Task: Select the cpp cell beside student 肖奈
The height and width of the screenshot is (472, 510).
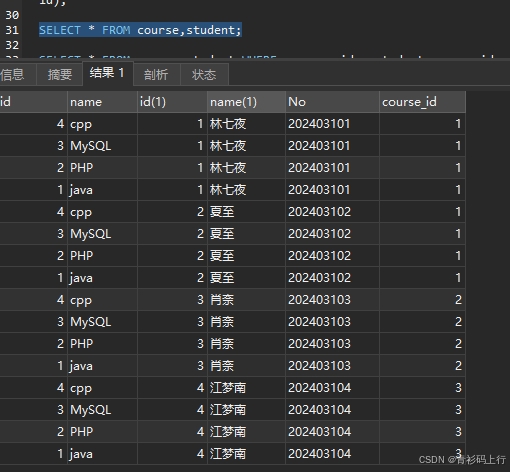Action: click(102, 300)
